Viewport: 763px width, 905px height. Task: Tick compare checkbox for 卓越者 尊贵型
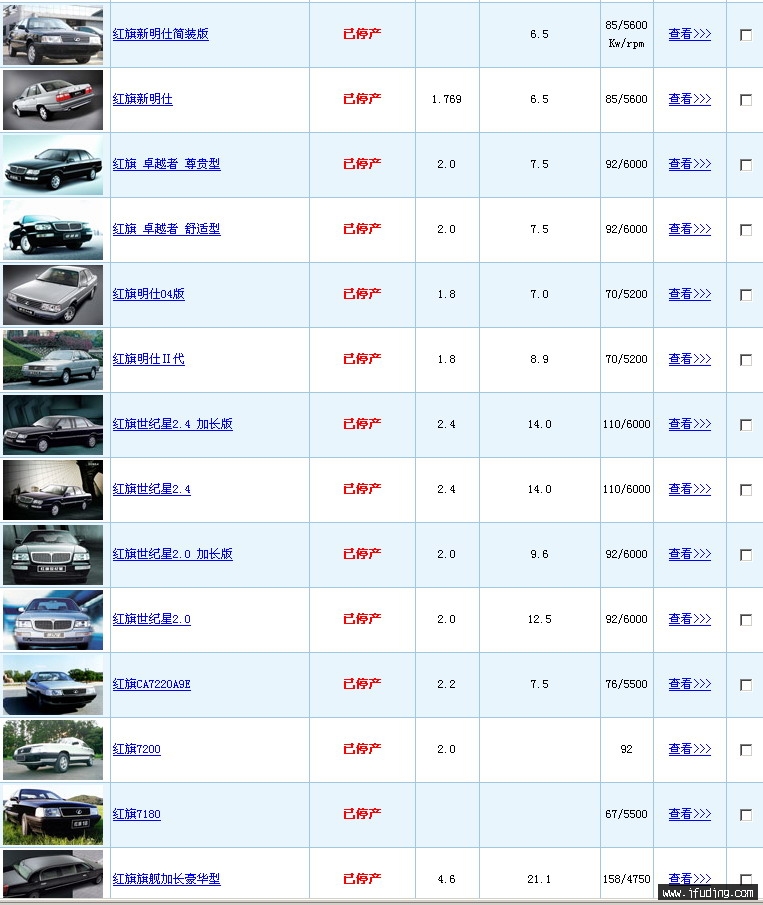(x=746, y=165)
